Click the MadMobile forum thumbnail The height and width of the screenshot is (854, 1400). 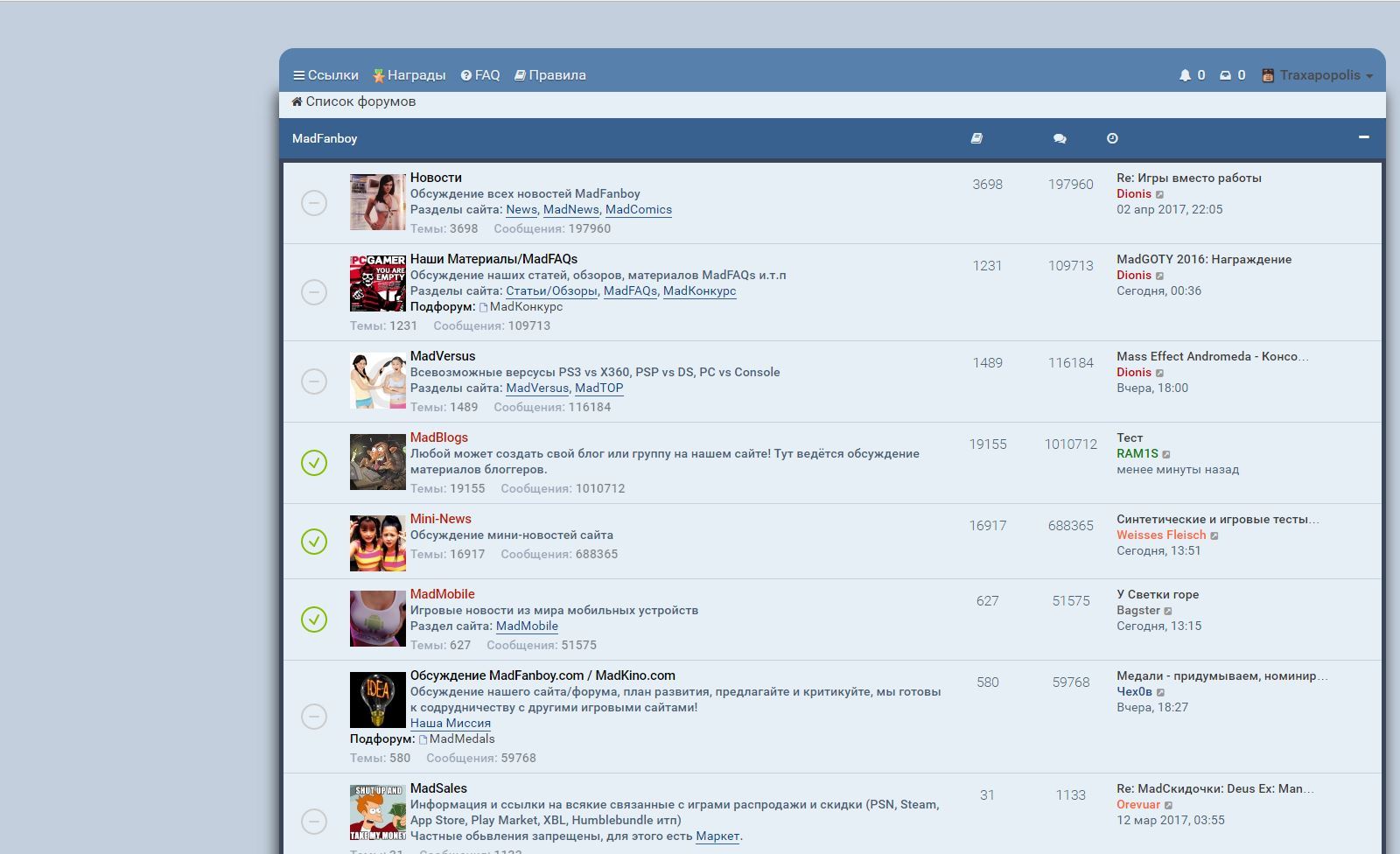pos(378,619)
